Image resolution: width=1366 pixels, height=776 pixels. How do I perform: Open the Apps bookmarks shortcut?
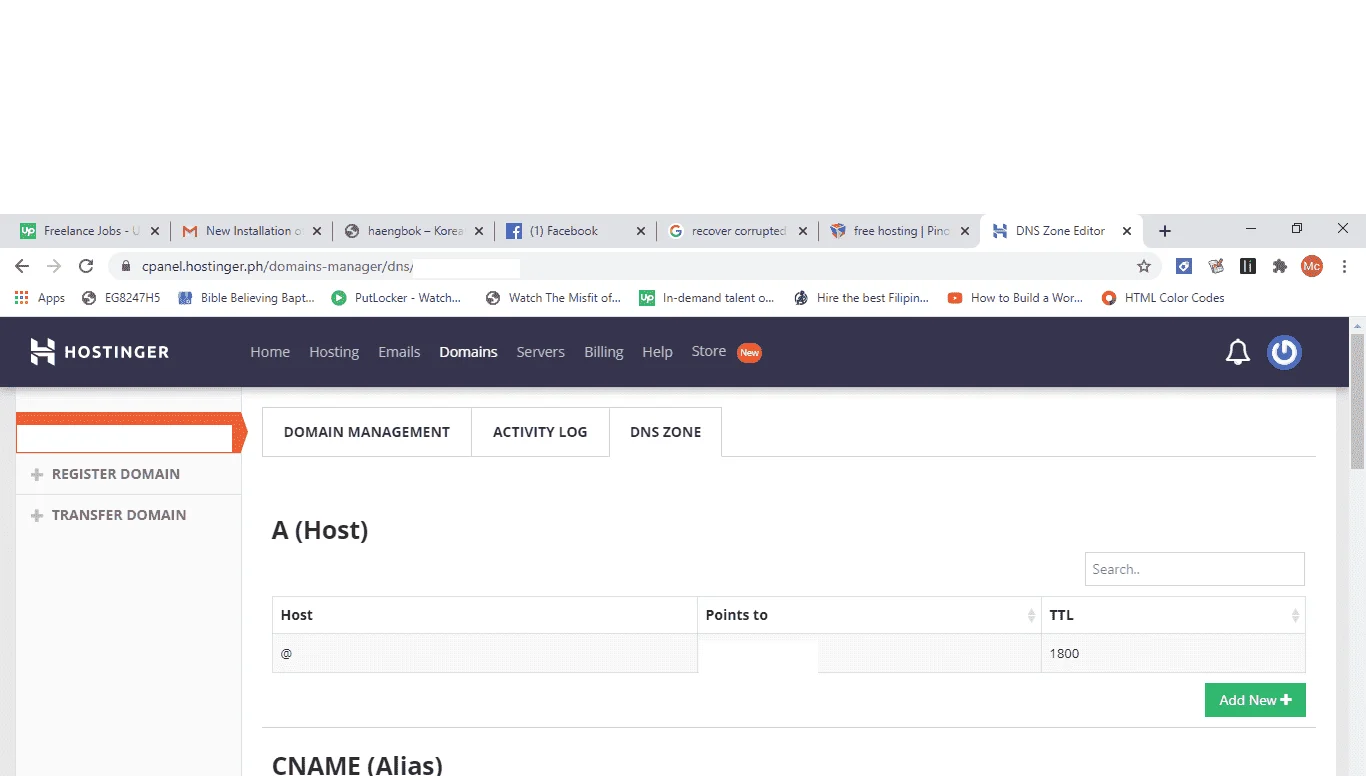pyautogui.click(x=40, y=298)
